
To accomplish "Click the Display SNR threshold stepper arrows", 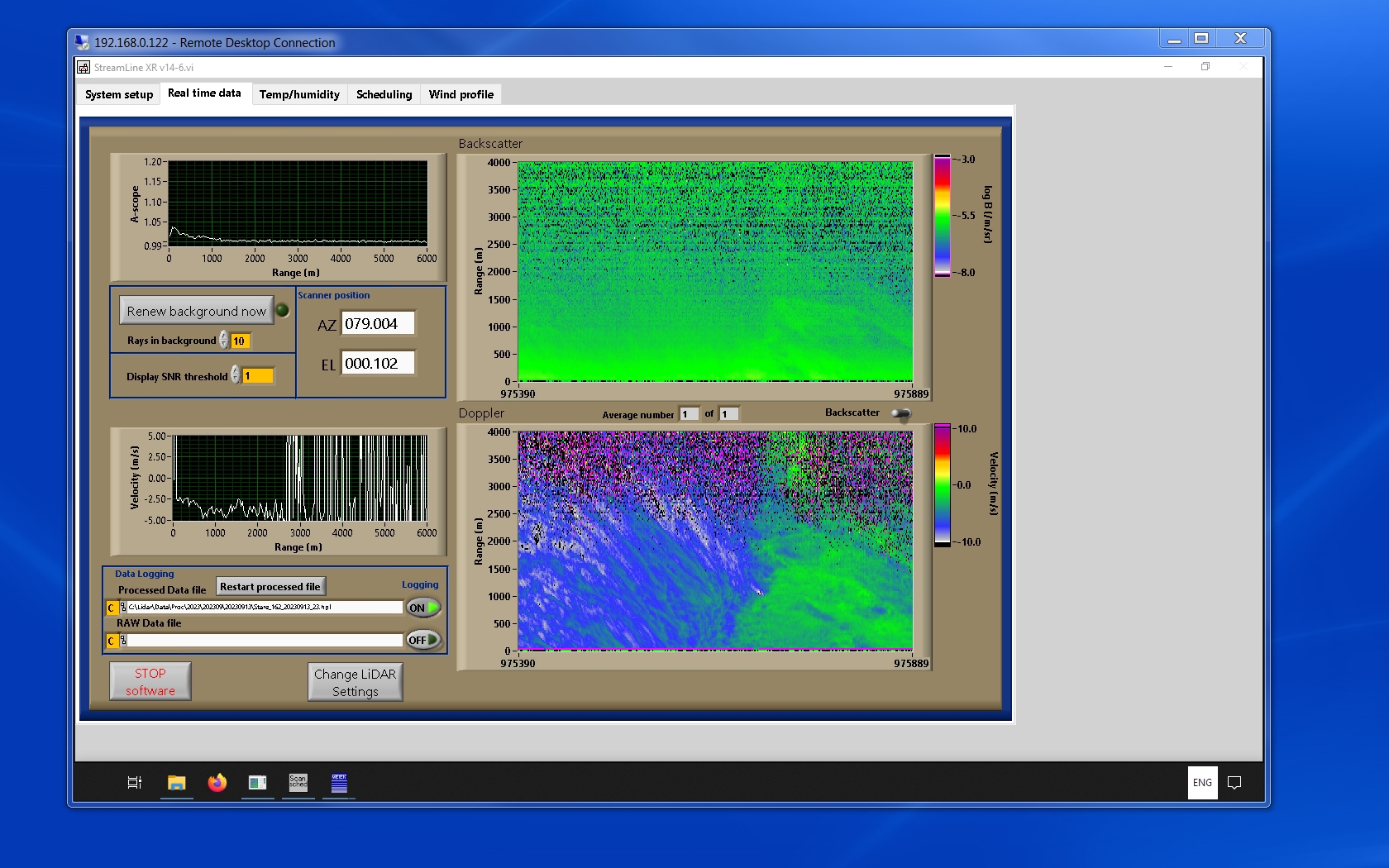I will [236, 375].
